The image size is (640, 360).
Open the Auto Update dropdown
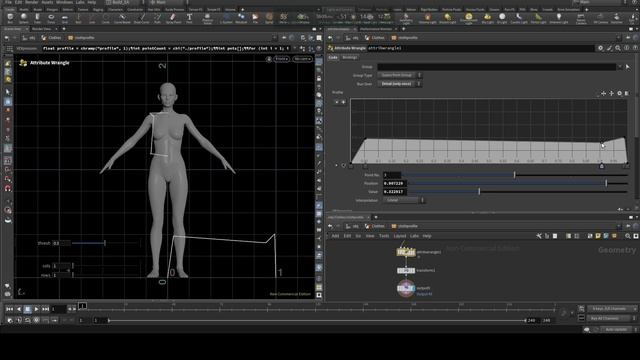point(618,329)
